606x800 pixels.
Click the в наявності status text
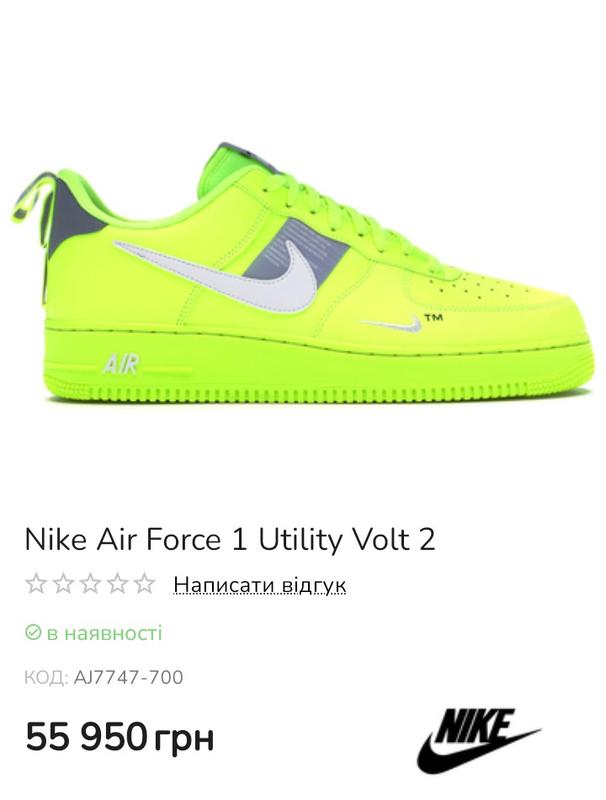(105, 633)
